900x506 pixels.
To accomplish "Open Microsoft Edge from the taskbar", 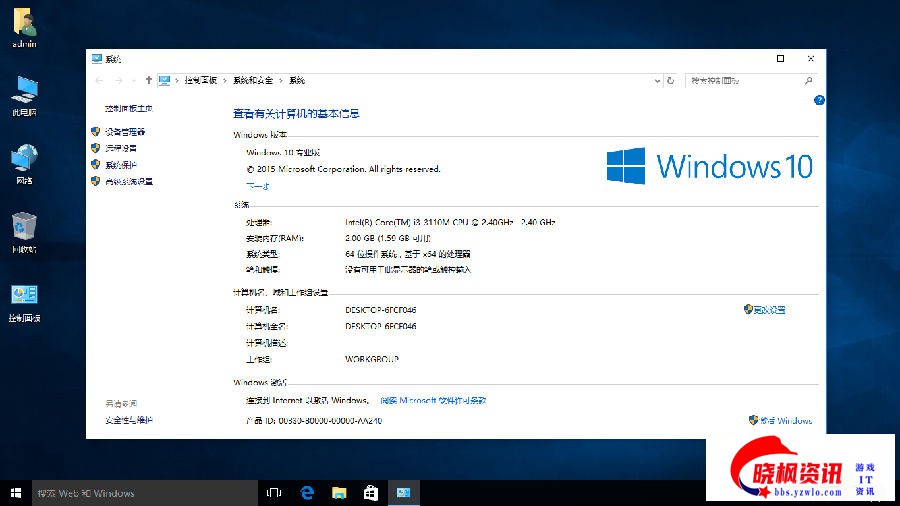I will coord(308,493).
